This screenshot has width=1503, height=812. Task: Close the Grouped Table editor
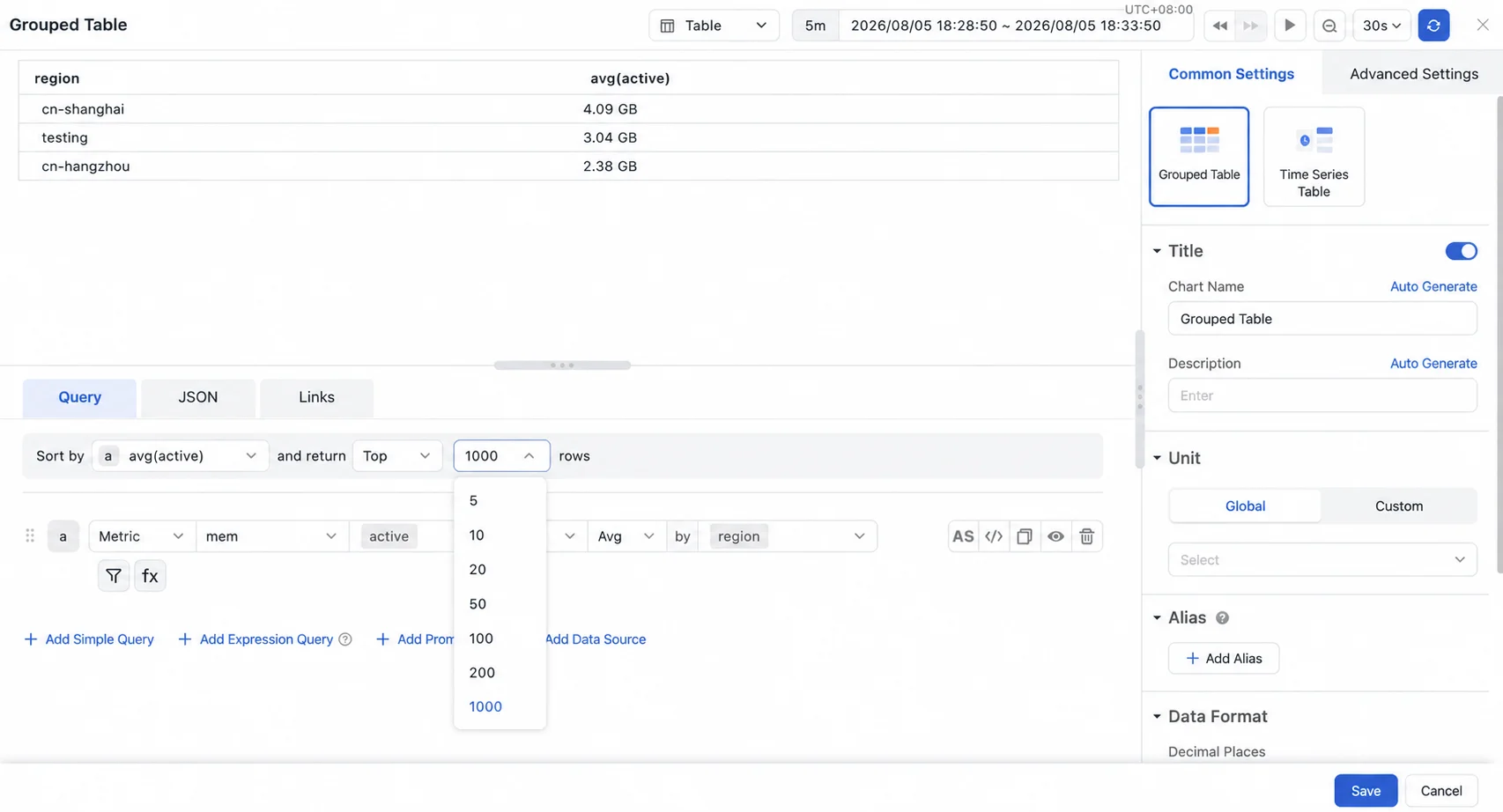click(1483, 25)
